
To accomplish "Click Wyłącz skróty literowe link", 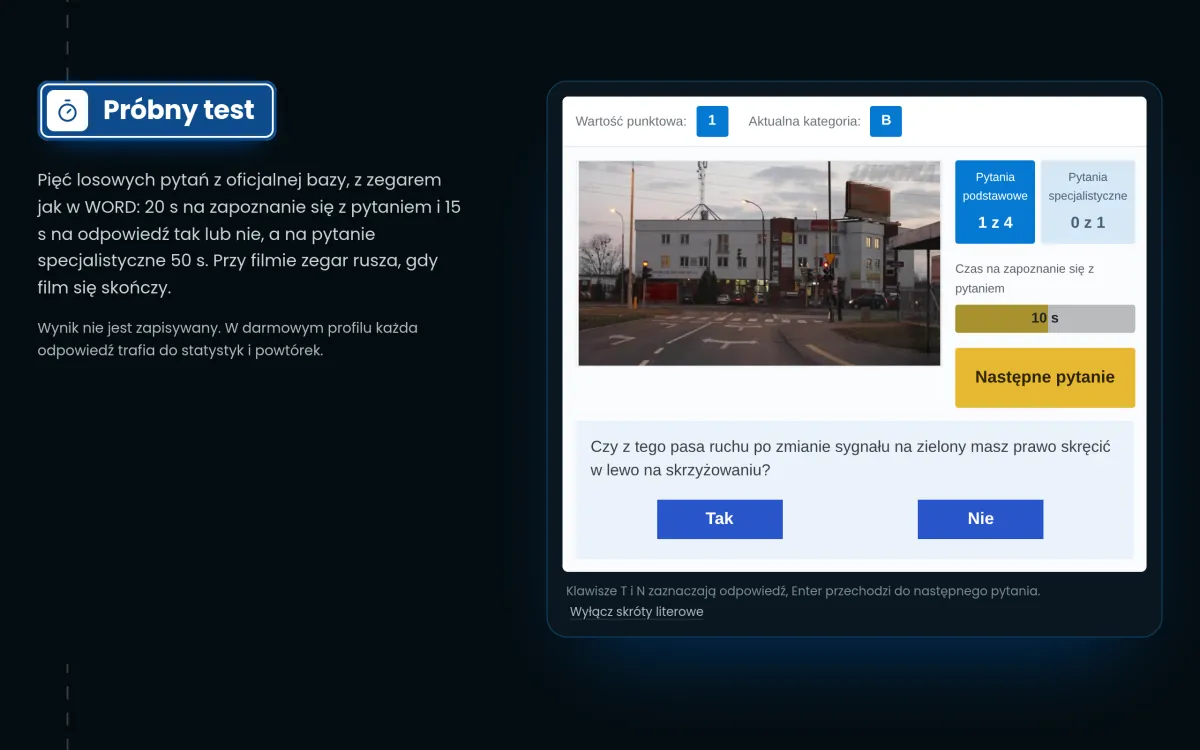I will pyautogui.click(x=637, y=612).
